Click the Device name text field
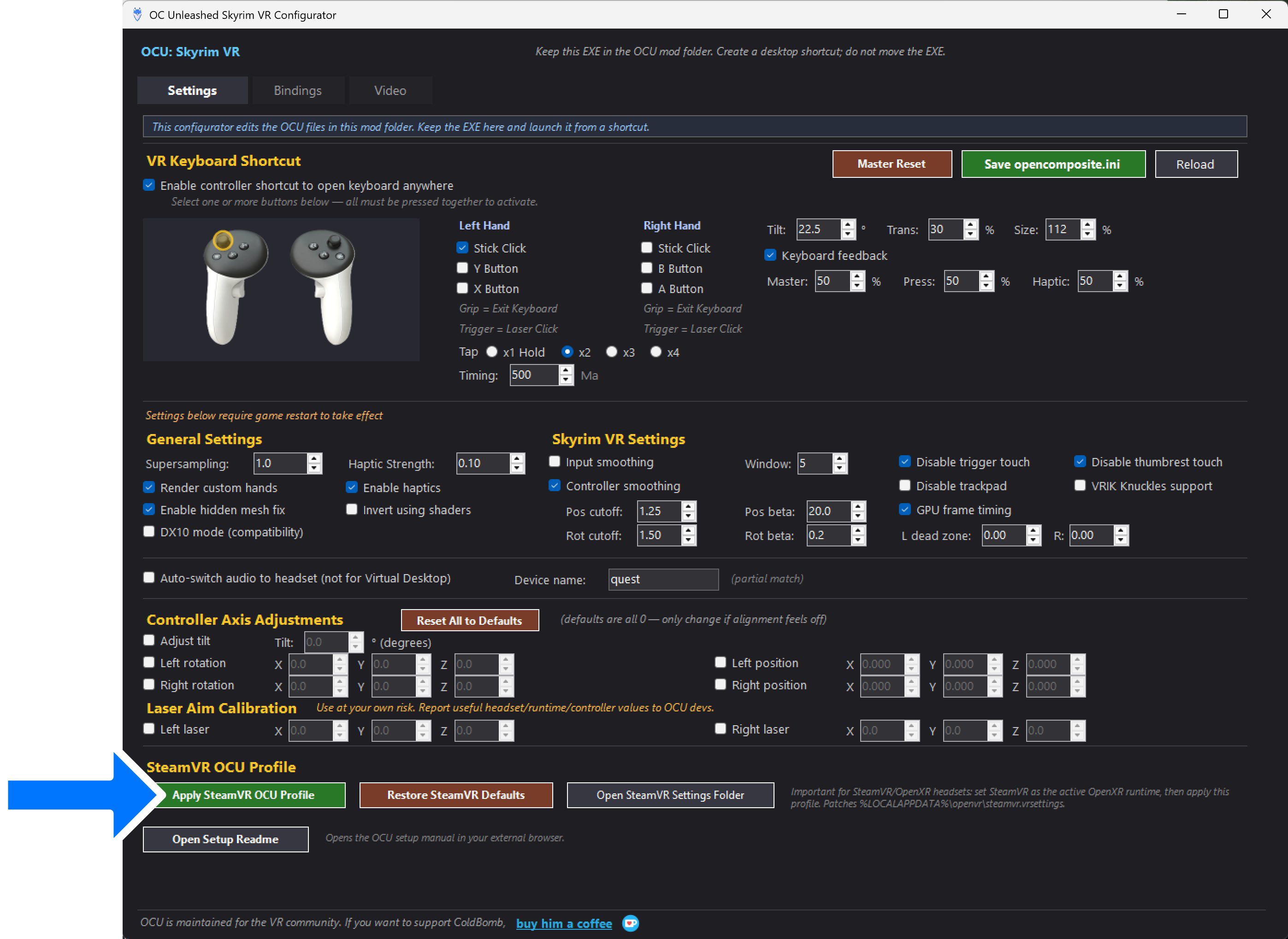This screenshot has height=939, width=1288. tap(663, 579)
